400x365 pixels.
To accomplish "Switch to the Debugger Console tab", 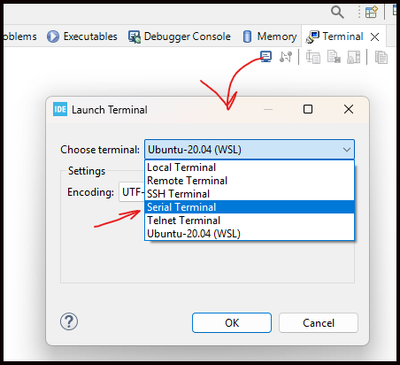I will click(x=179, y=36).
